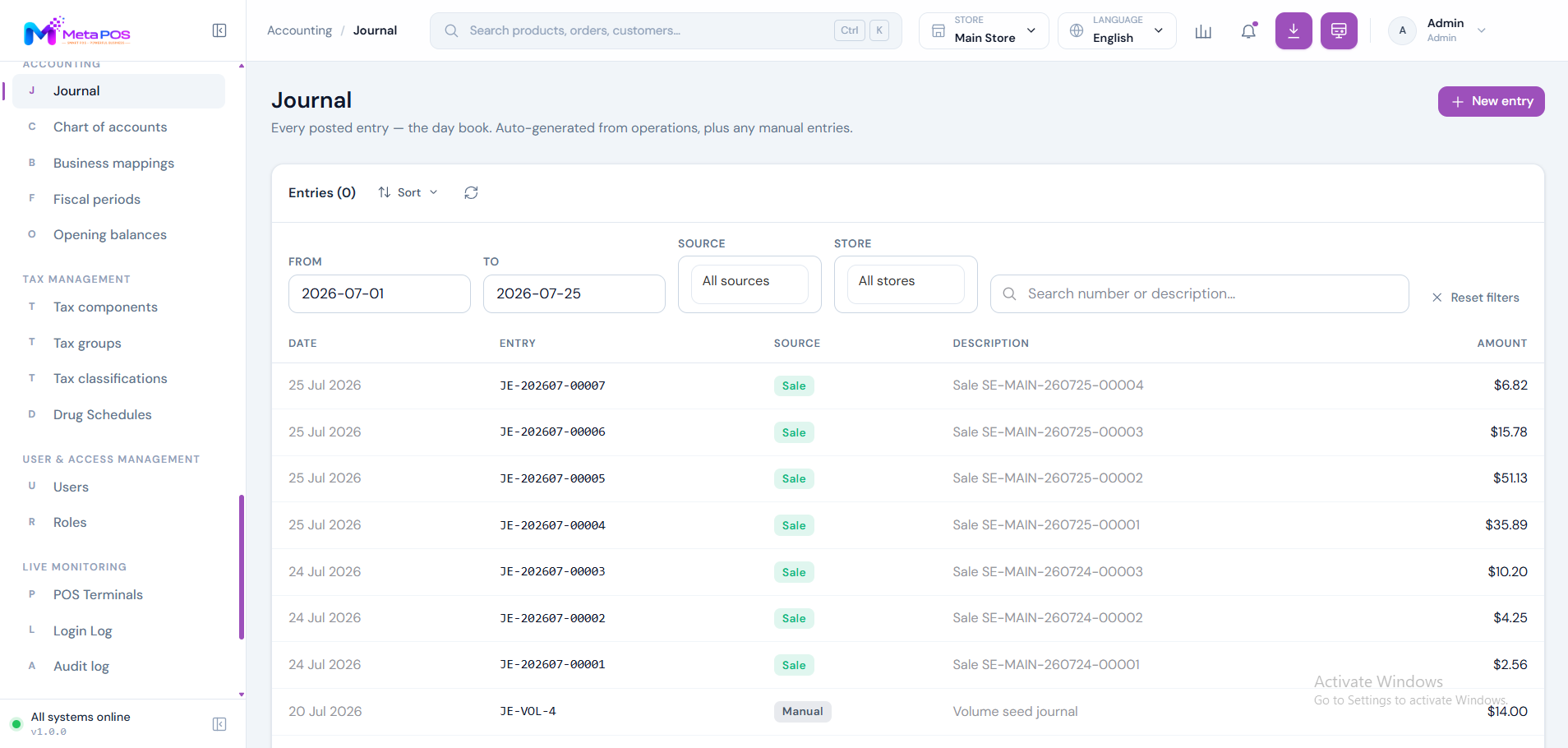Open the Audit log
The width and height of the screenshot is (1568, 748).
[118, 667]
